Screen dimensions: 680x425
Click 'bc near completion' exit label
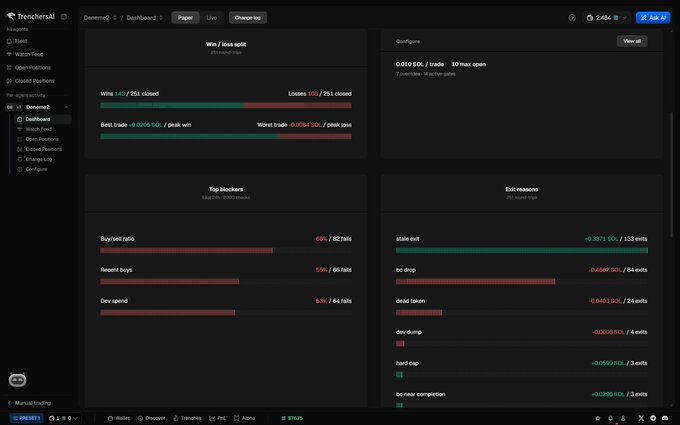(x=421, y=394)
